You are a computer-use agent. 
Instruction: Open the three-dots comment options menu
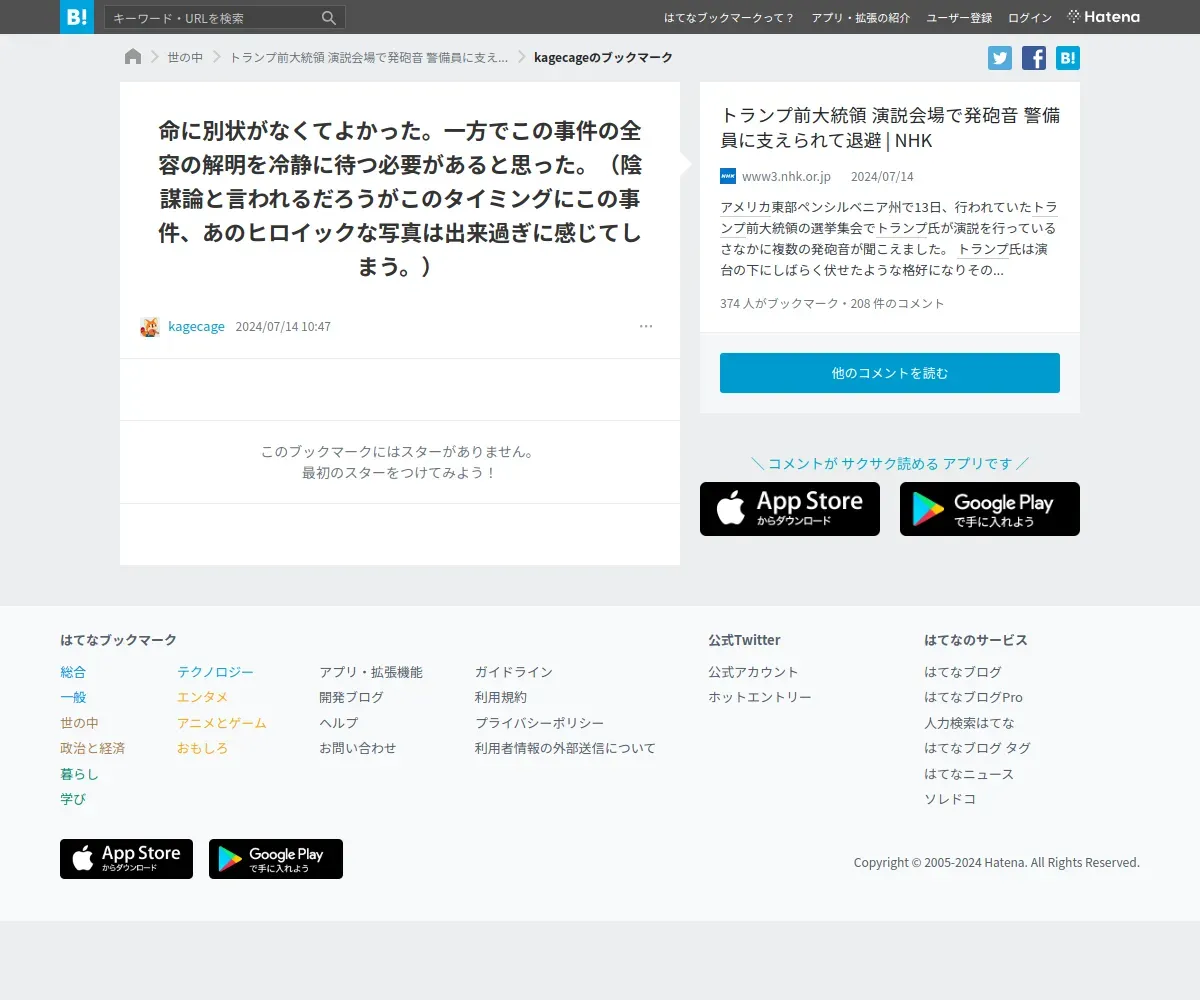[x=646, y=326]
